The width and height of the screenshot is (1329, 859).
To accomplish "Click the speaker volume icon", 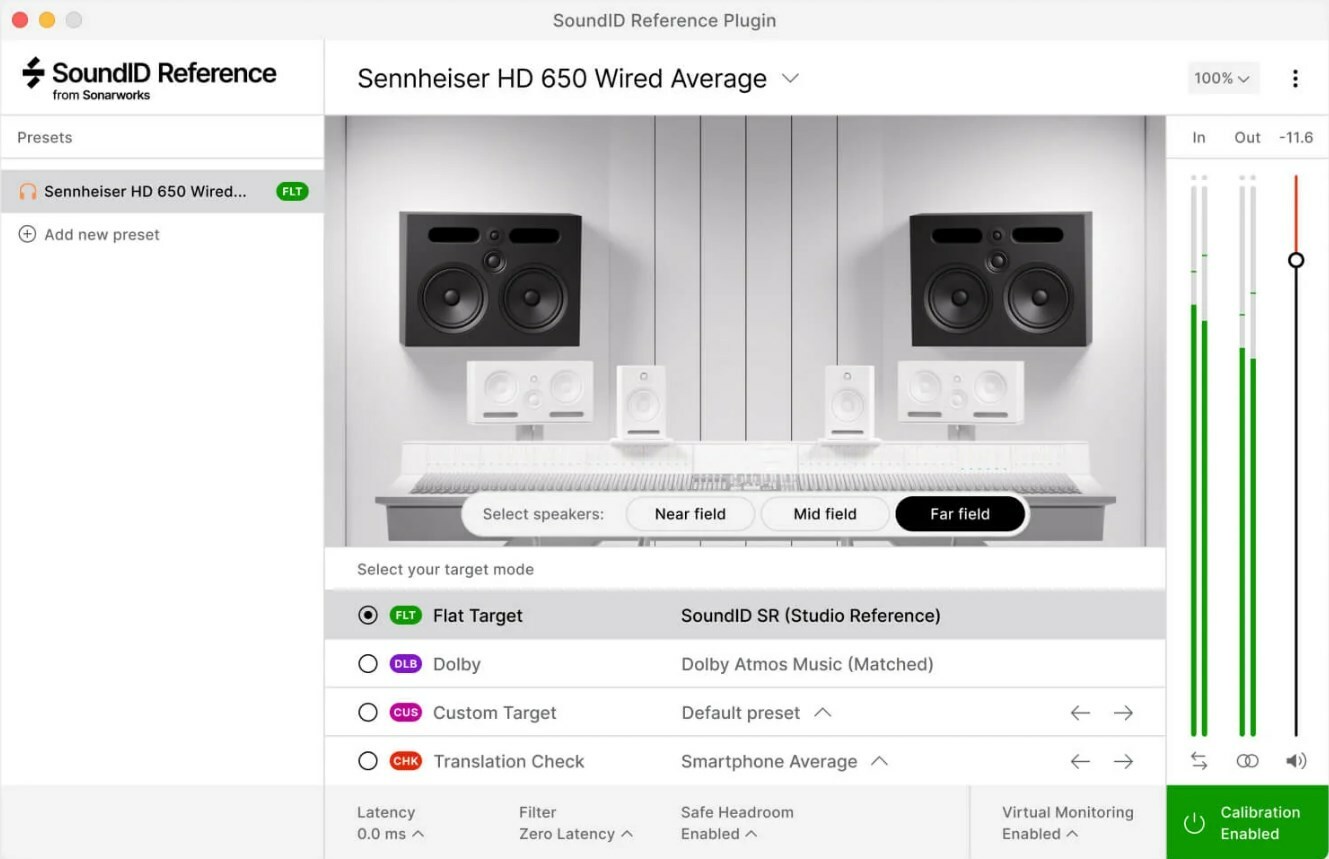I will pos(1296,761).
